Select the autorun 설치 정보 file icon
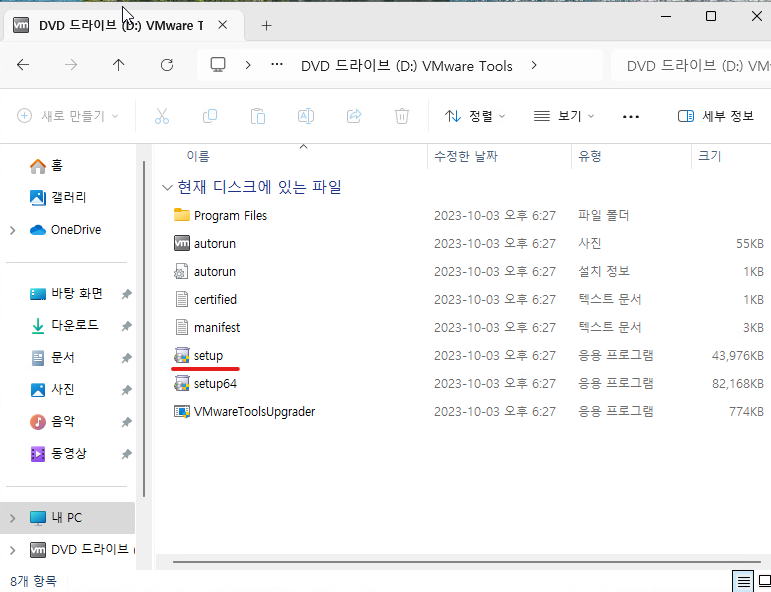The width and height of the screenshot is (771, 592). [181, 271]
